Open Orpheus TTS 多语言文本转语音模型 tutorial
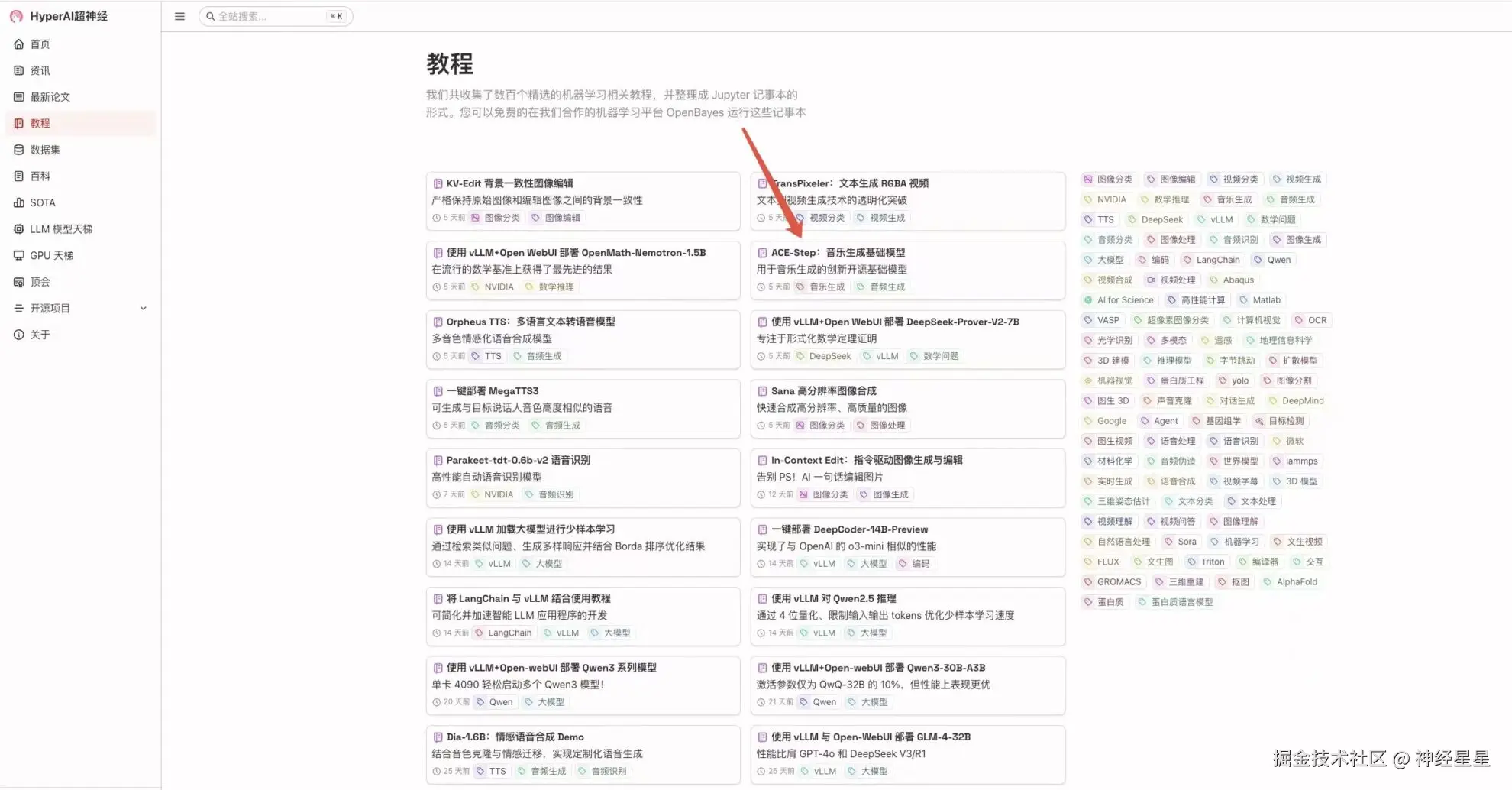This screenshot has height=790, width=1512. [583, 339]
